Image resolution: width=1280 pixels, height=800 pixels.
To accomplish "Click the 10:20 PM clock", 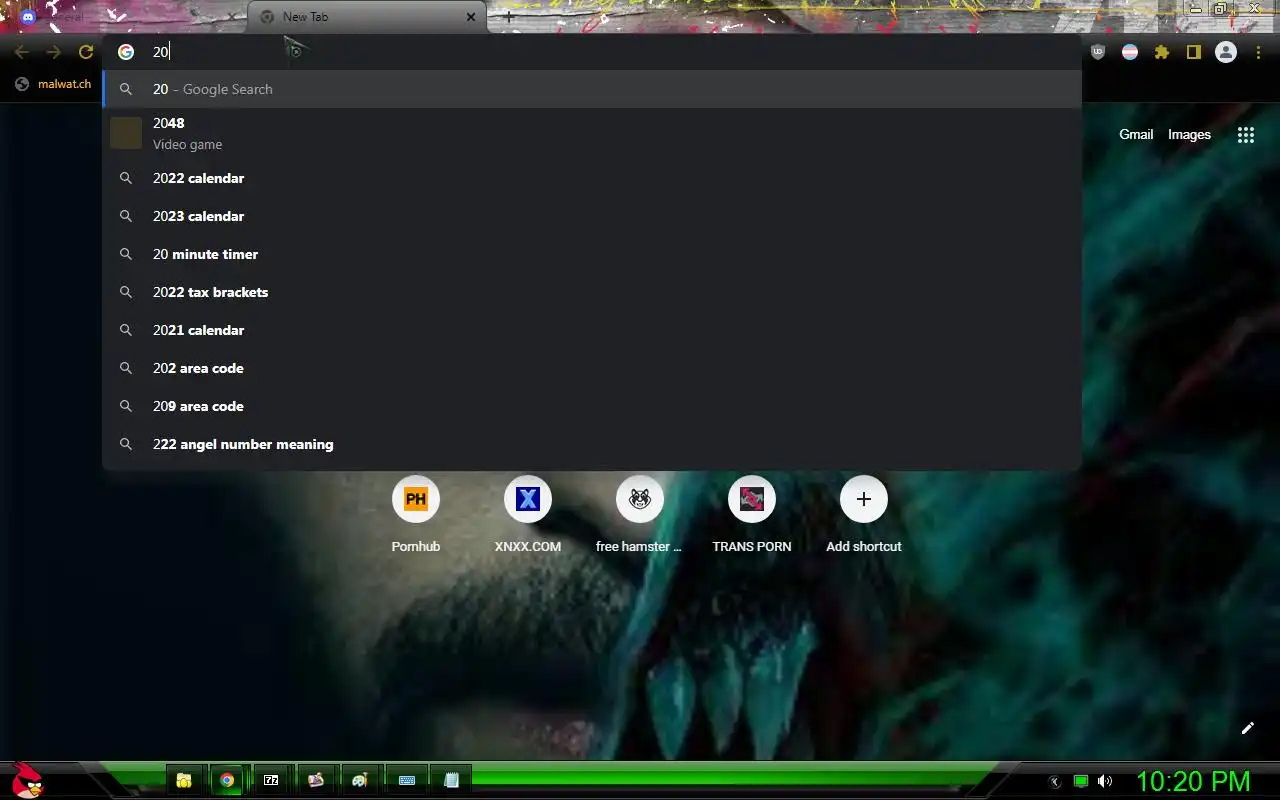I will 1193,781.
